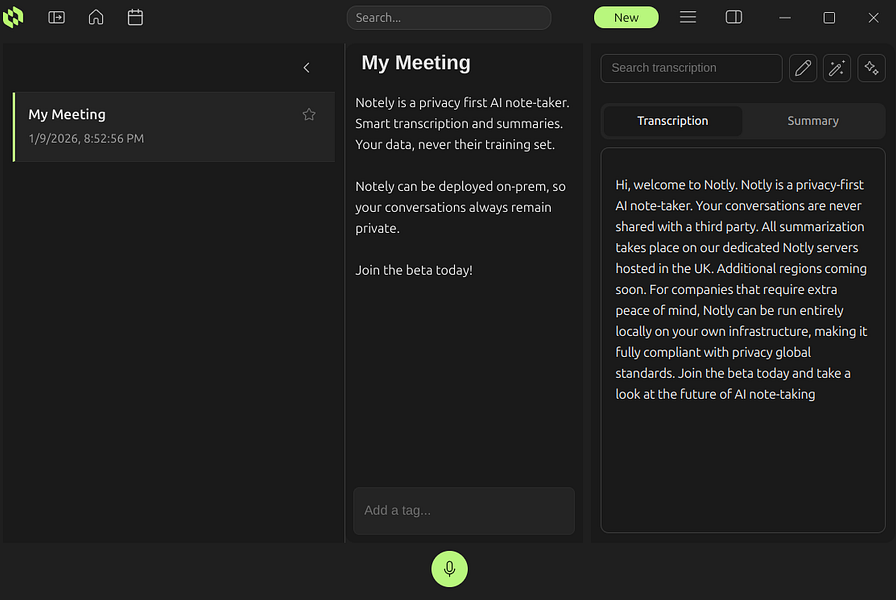Click the 'Join the beta today!' line
This screenshot has height=600, width=896.
pos(414,270)
